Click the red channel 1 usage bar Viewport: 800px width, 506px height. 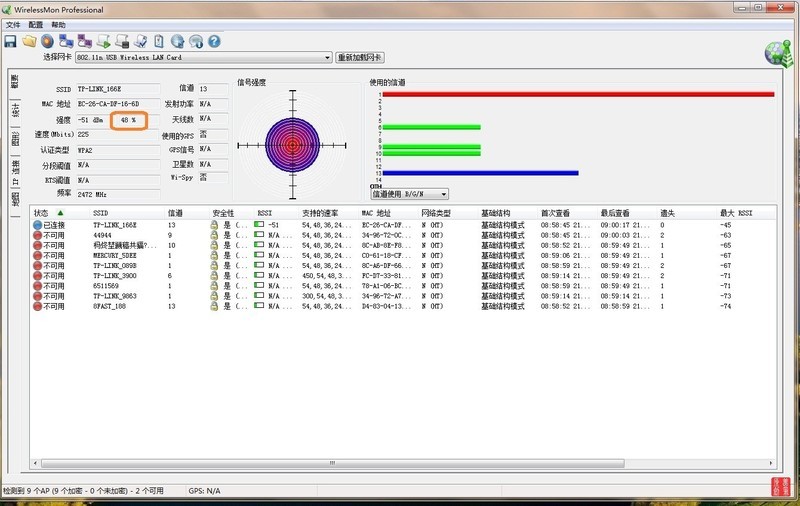coord(578,94)
